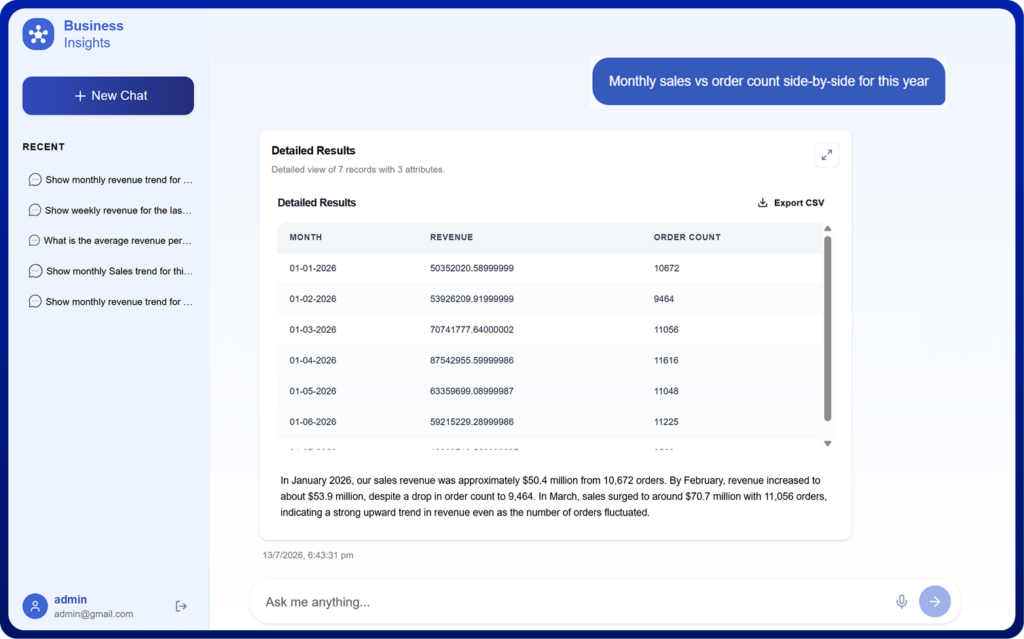Click revenue value 70741777.64000002
The width and height of the screenshot is (1024, 639).
pyautogui.click(x=472, y=329)
